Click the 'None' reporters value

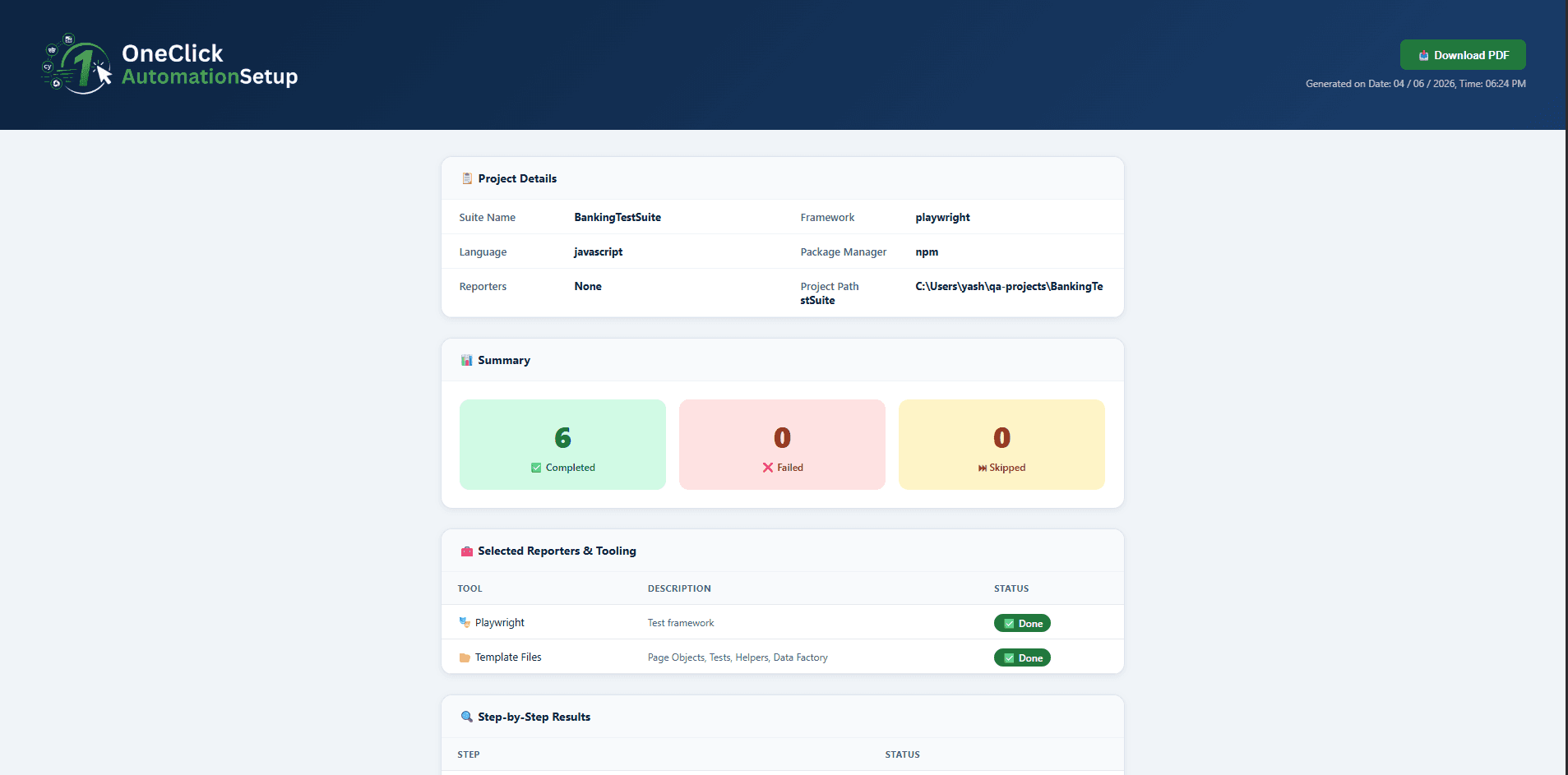[588, 287]
